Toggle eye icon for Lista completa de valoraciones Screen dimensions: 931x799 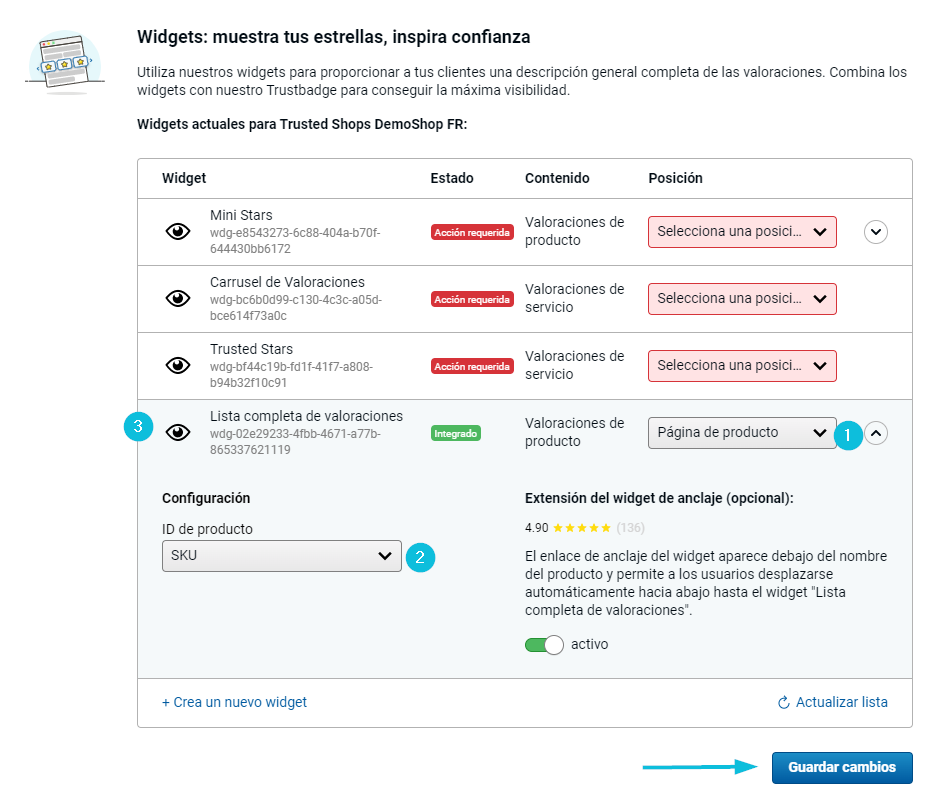point(178,432)
